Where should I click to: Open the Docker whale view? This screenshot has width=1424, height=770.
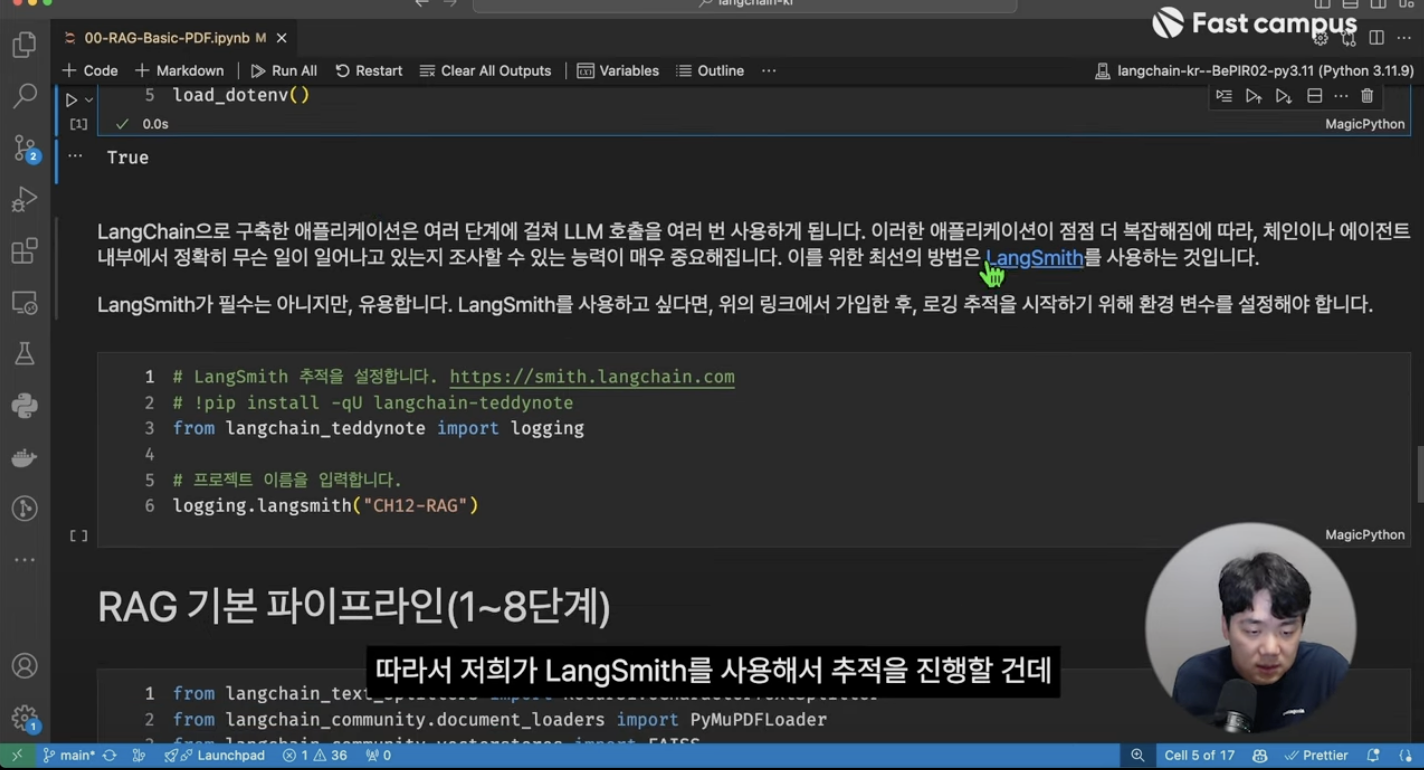24,457
